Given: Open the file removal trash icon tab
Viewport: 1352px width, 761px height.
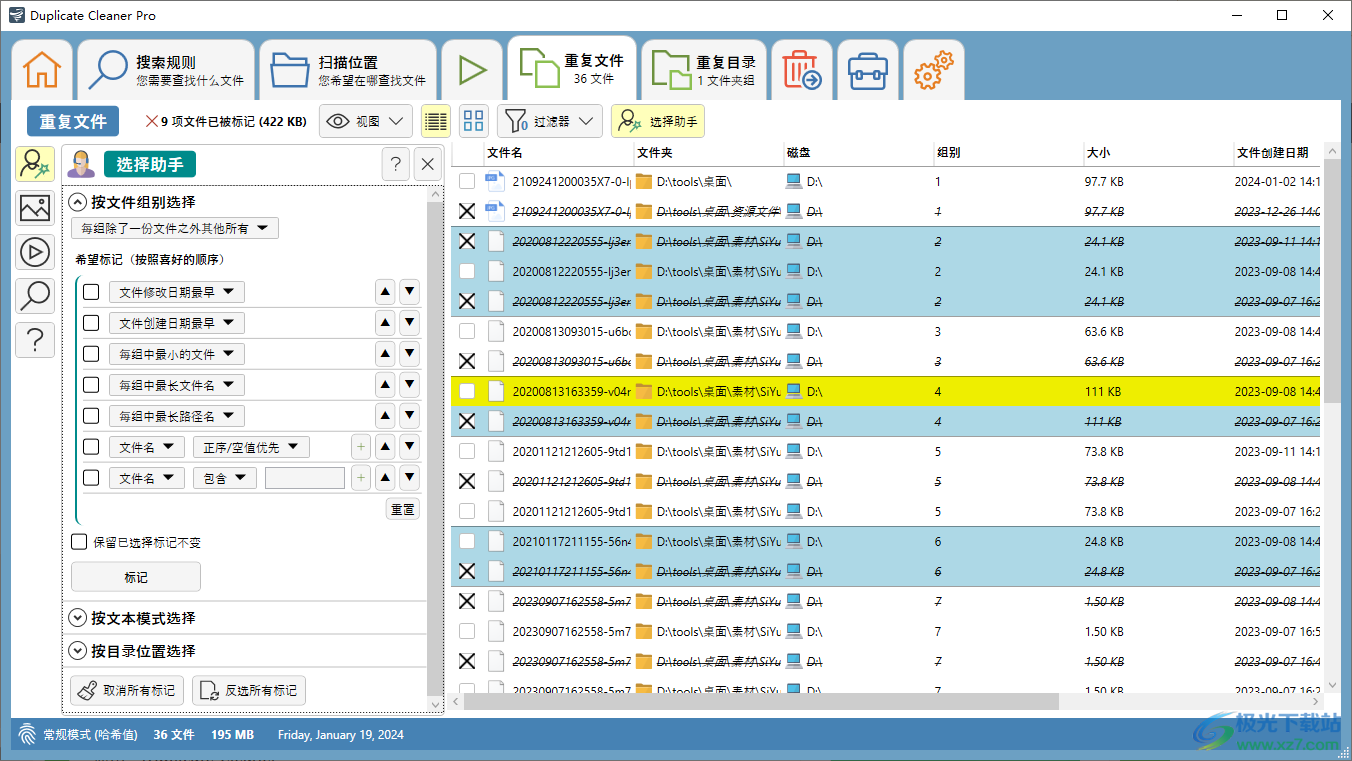Looking at the screenshot, I should (x=801, y=70).
